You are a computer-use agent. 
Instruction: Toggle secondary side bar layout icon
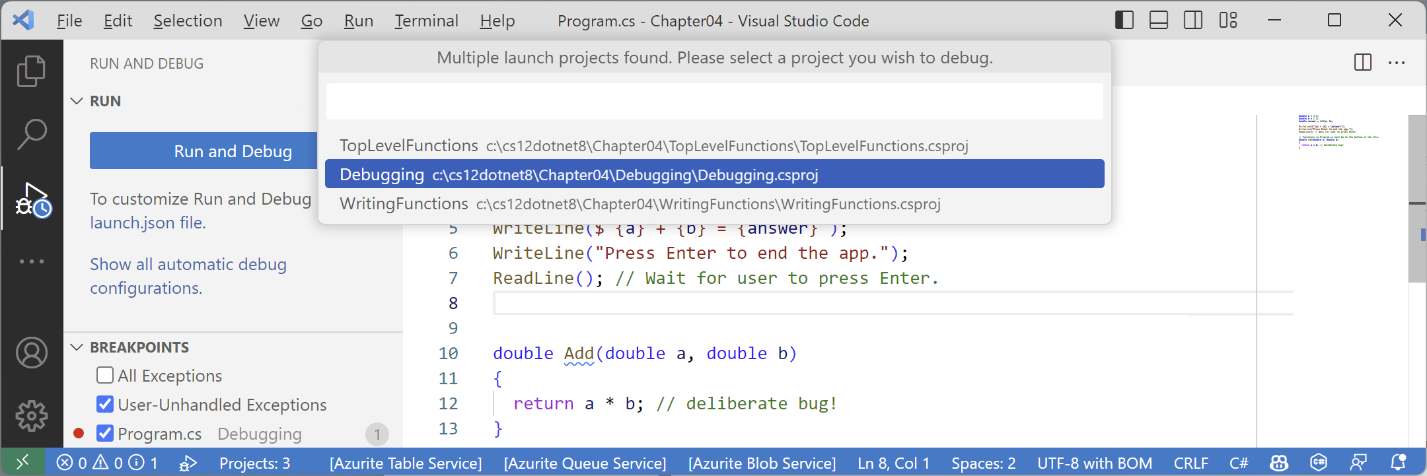[x=1192, y=20]
